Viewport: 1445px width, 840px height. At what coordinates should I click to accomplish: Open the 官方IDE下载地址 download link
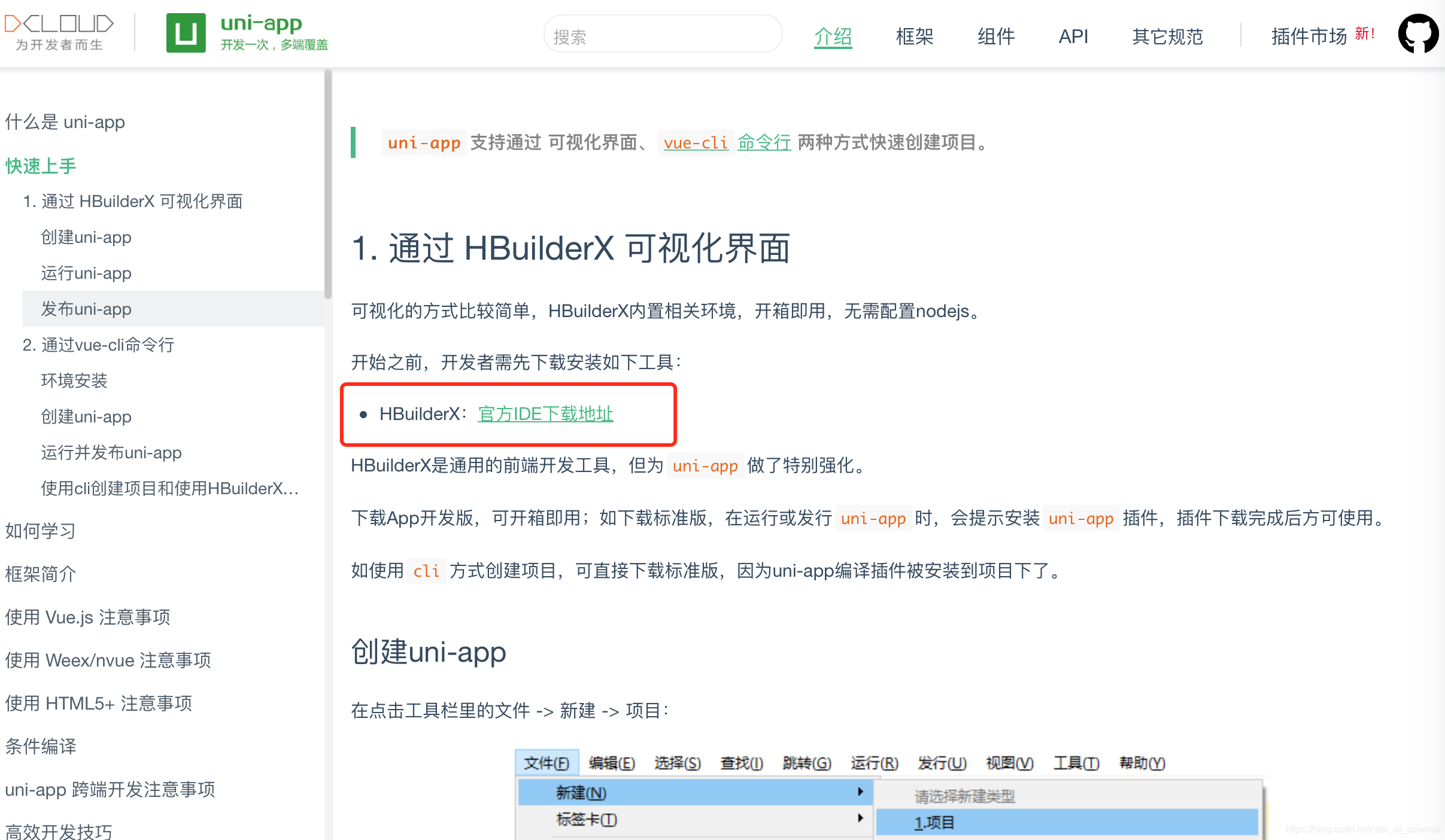pos(544,414)
